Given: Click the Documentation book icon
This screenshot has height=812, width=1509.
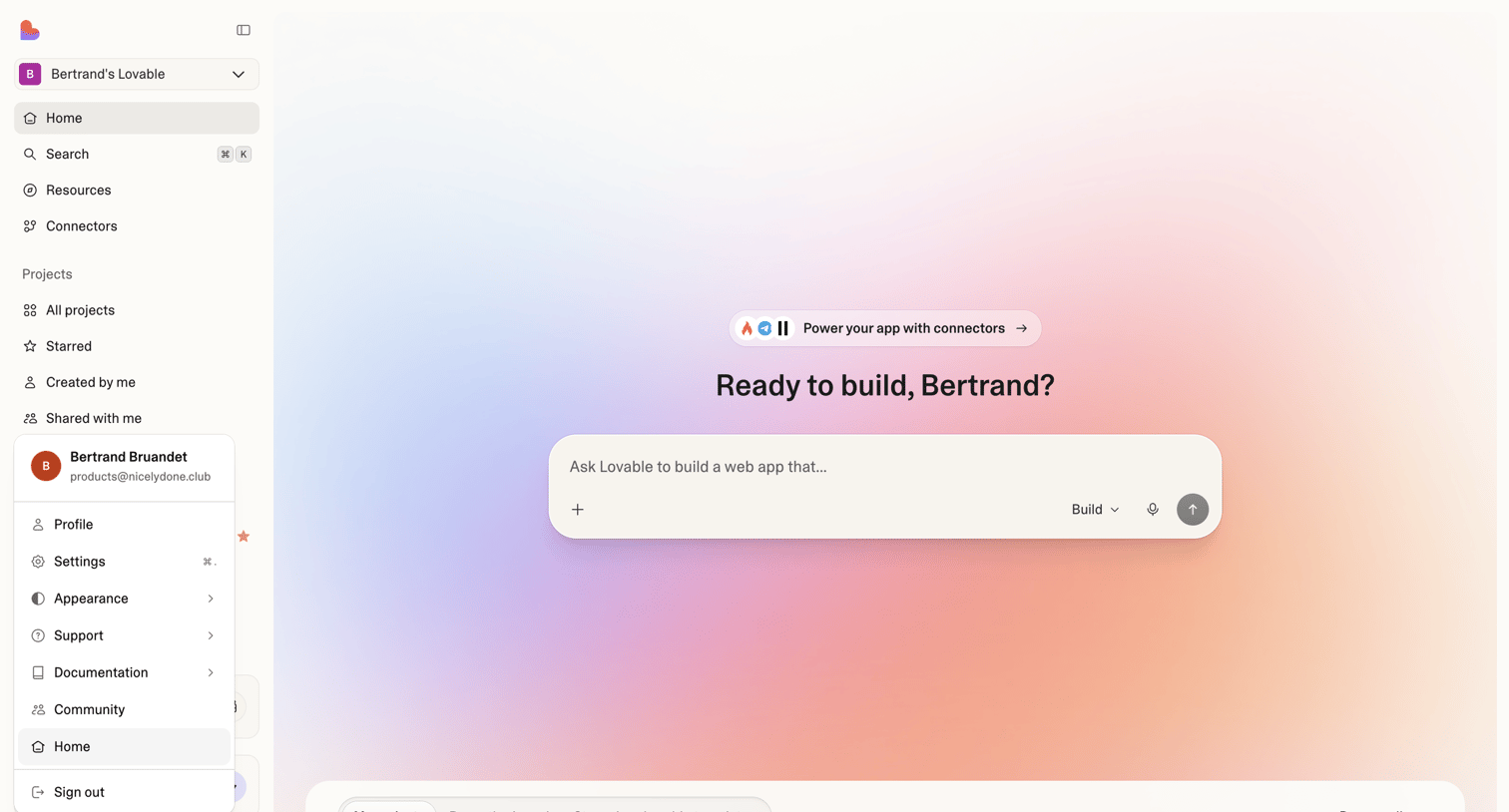Looking at the screenshot, I should click(38, 672).
